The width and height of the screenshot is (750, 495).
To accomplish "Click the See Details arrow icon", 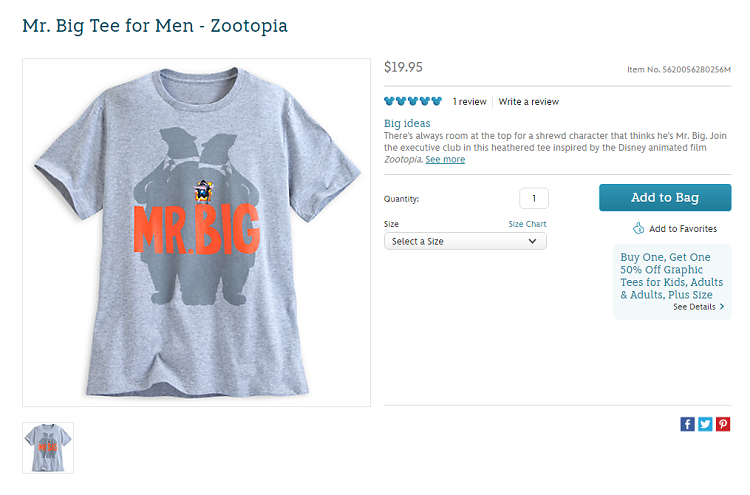I will [722, 307].
